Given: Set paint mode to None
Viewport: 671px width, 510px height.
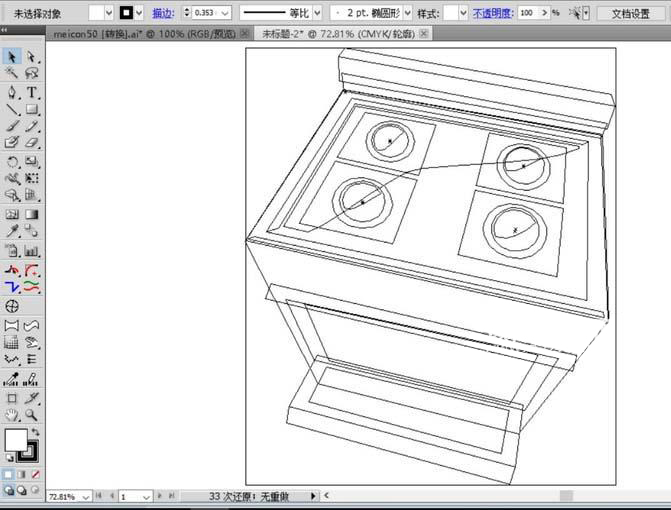Looking at the screenshot, I should click(x=36, y=474).
